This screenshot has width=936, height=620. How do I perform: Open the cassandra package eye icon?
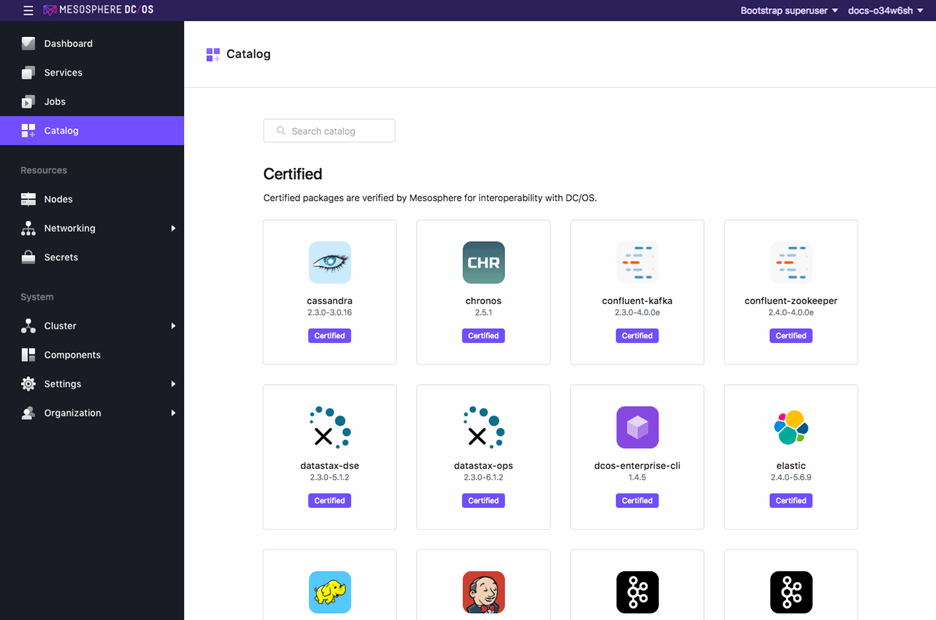tap(329, 263)
